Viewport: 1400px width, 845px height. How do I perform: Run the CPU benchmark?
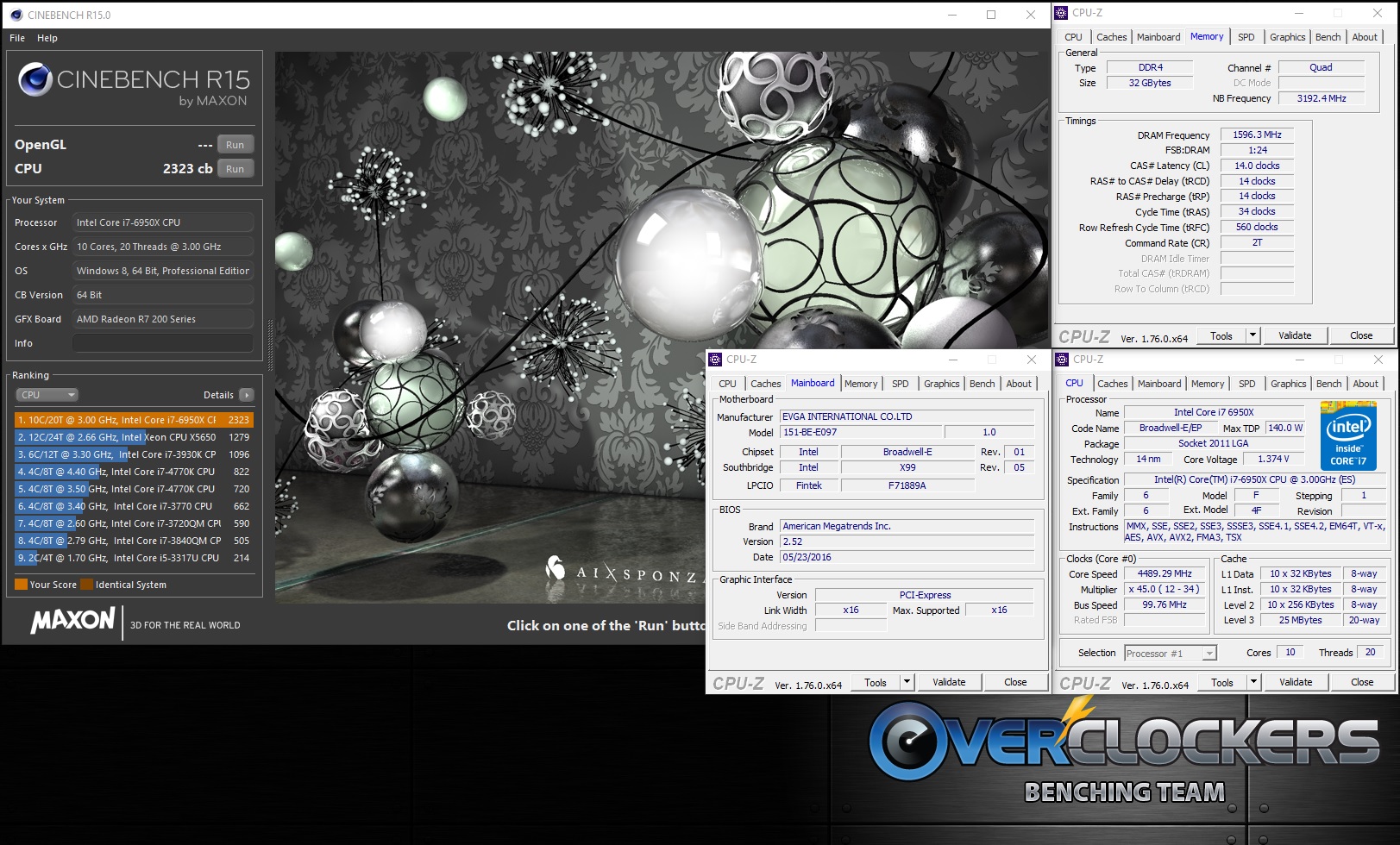(235, 169)
